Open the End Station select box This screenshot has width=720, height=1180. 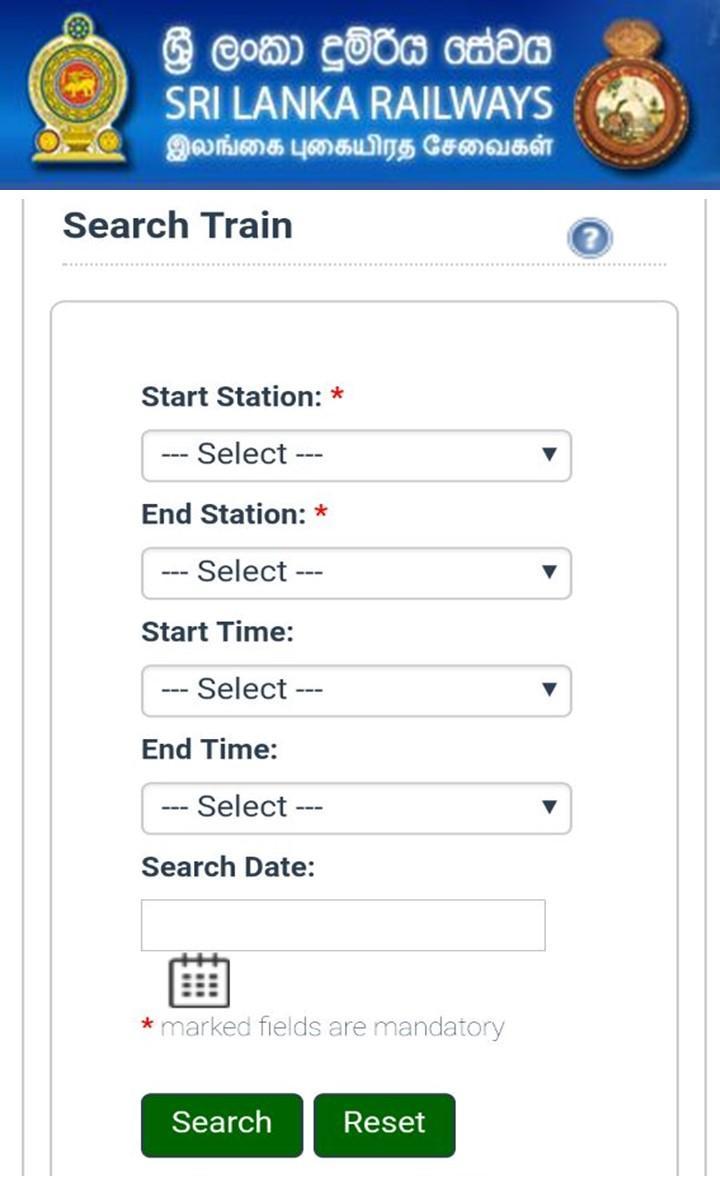click(356, 573)
